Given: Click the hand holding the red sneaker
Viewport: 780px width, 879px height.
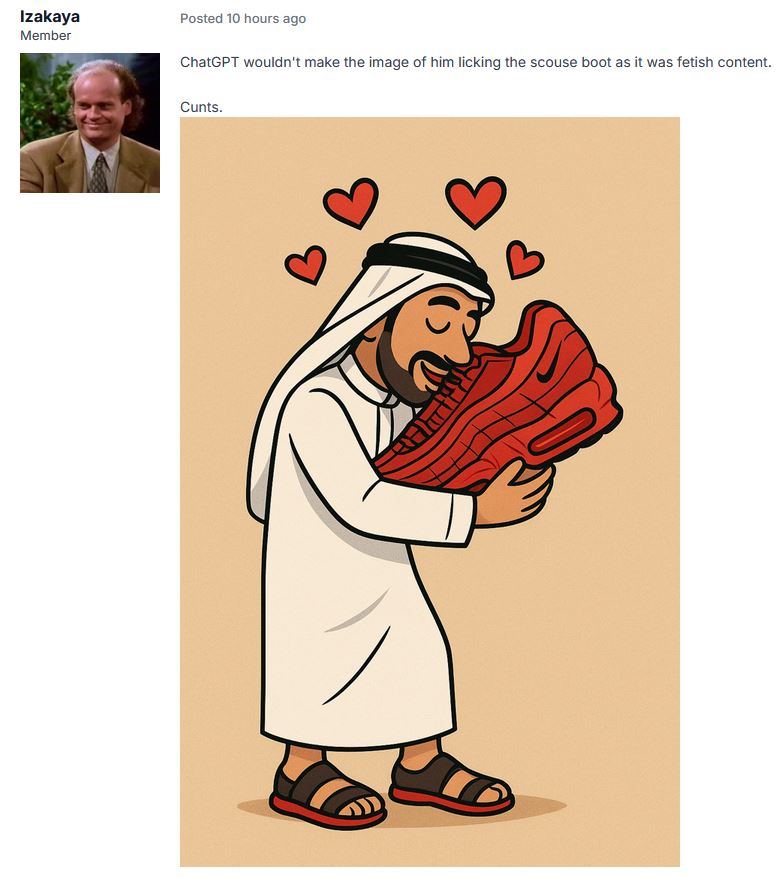Looking at the screenshot, I should [x=513, y=493].
